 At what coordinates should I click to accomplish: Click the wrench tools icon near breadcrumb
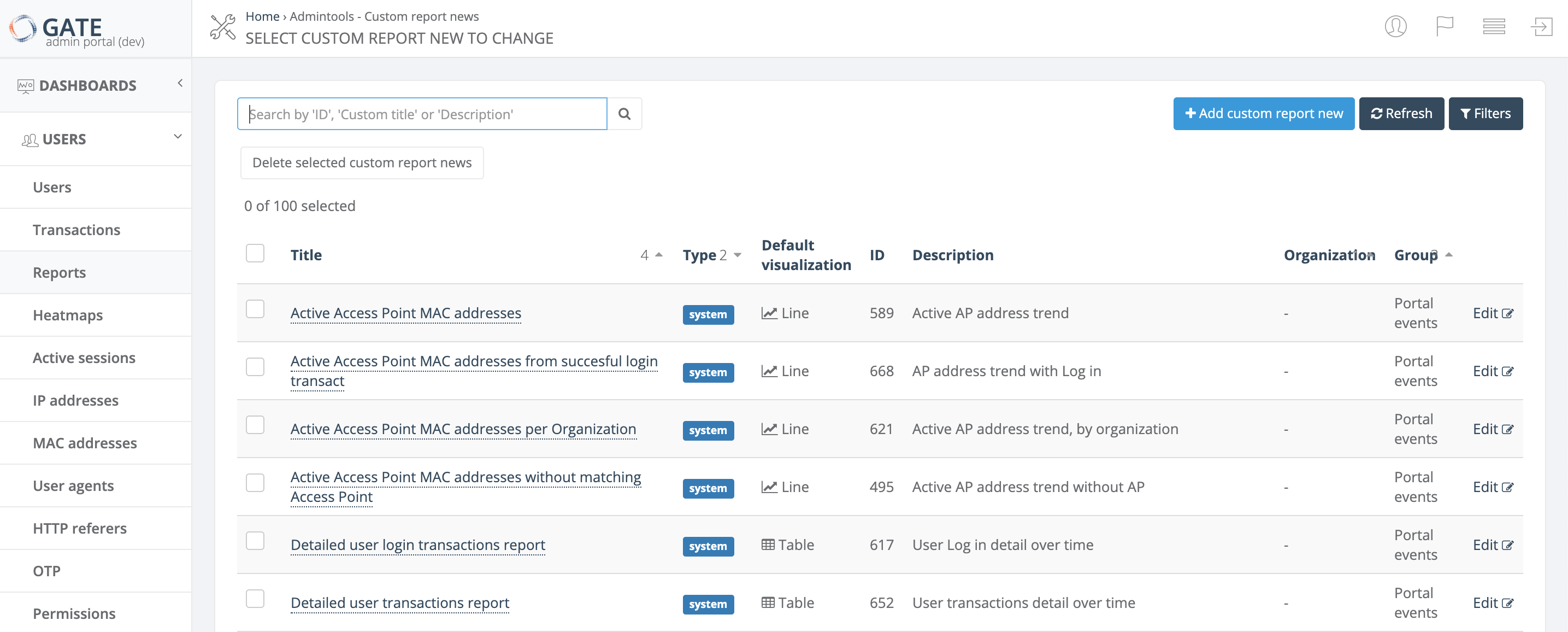[223, 27]
